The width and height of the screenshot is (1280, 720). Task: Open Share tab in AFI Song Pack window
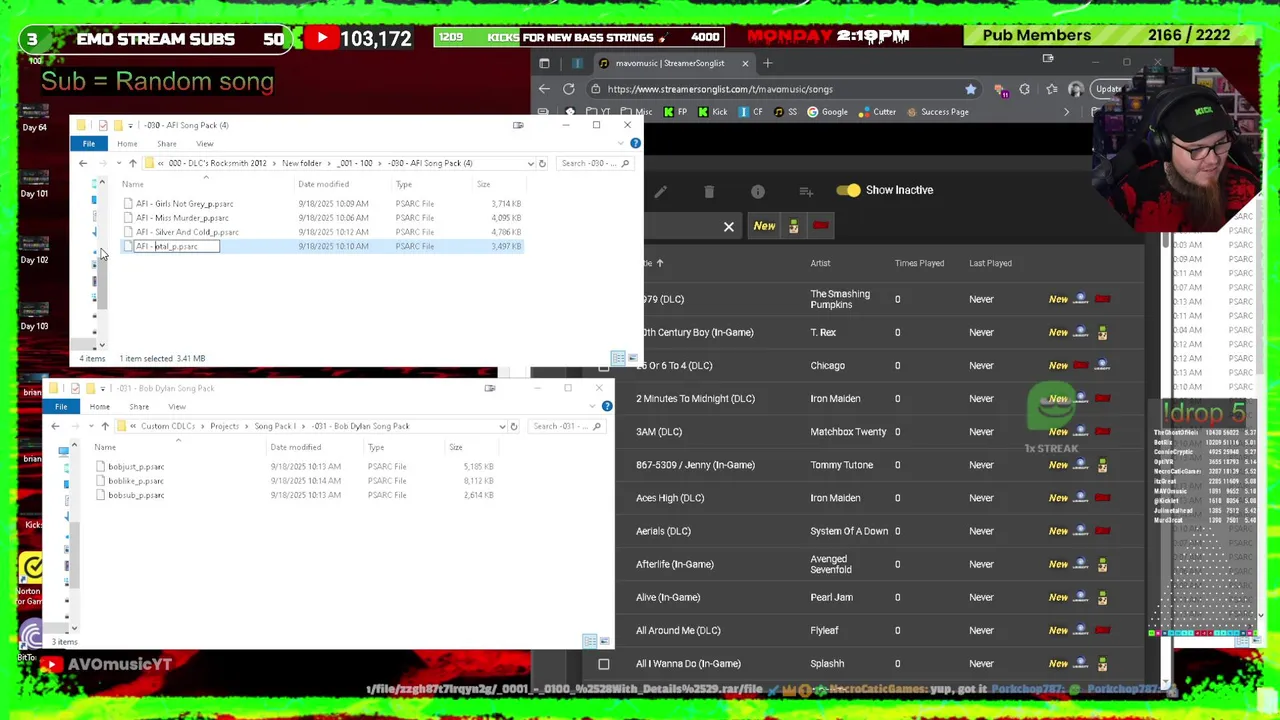(166, 144)
